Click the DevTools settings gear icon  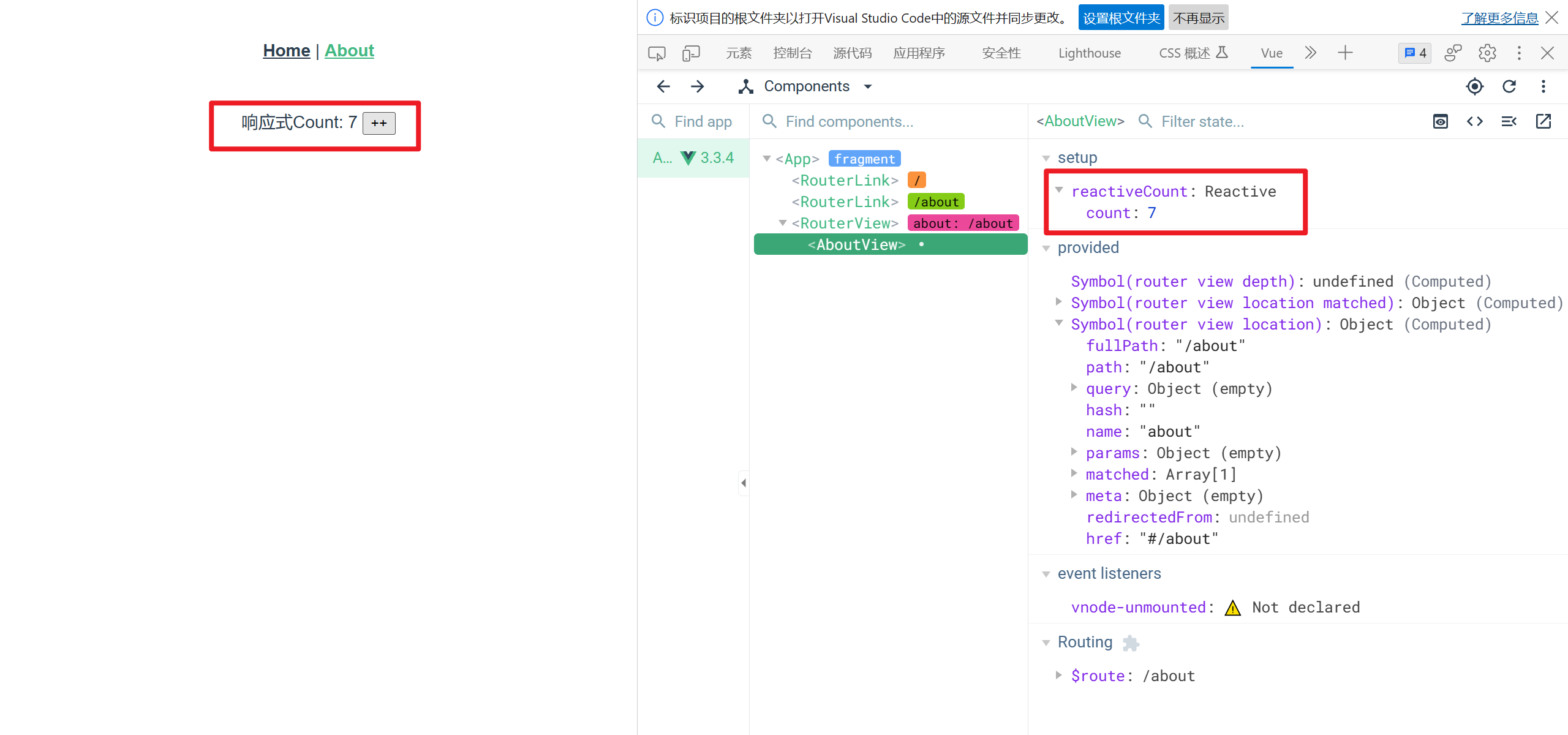coord(1487,53)
